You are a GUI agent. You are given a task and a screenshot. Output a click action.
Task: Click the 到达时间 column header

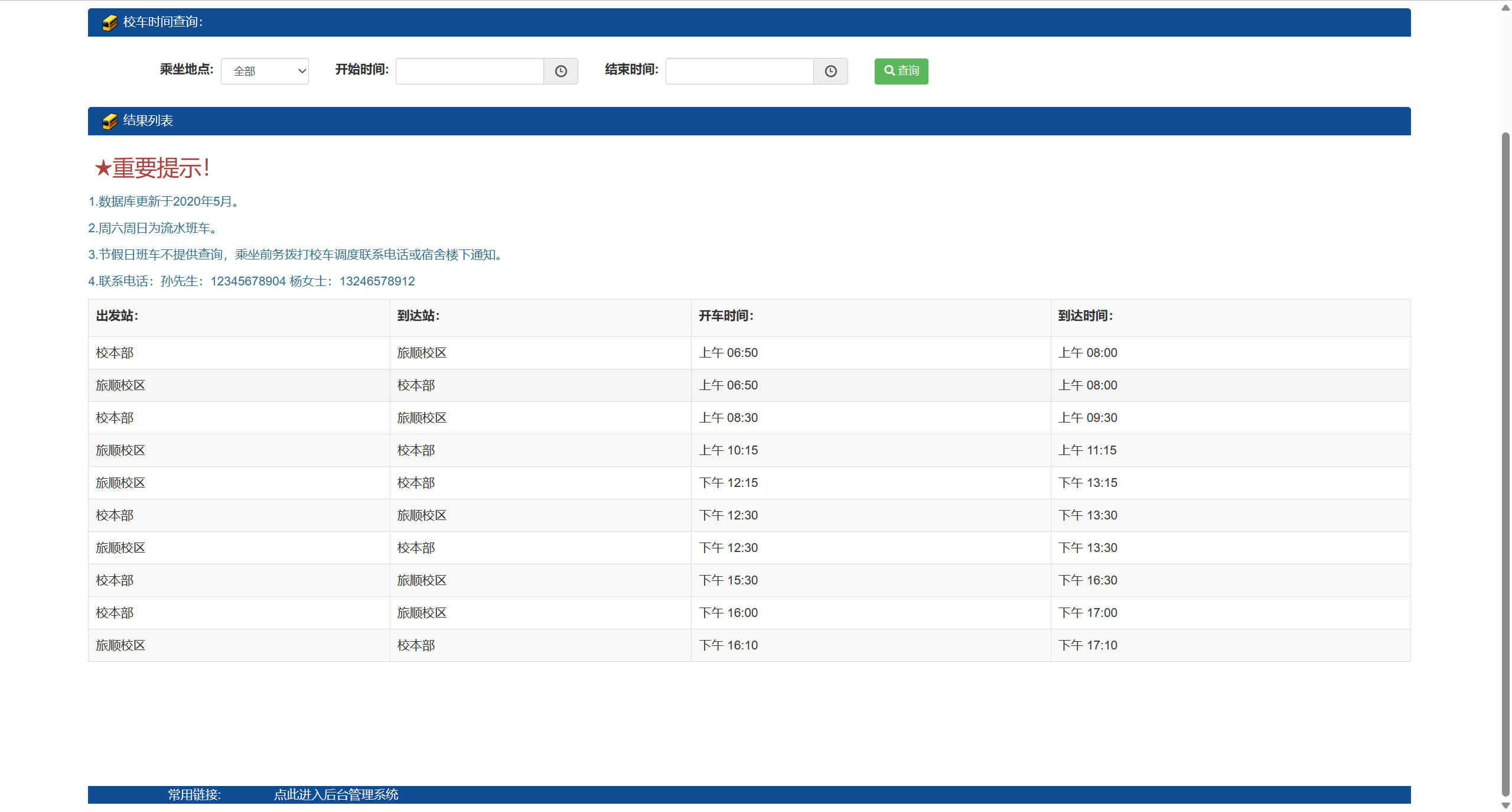(x=1085, y=316)
